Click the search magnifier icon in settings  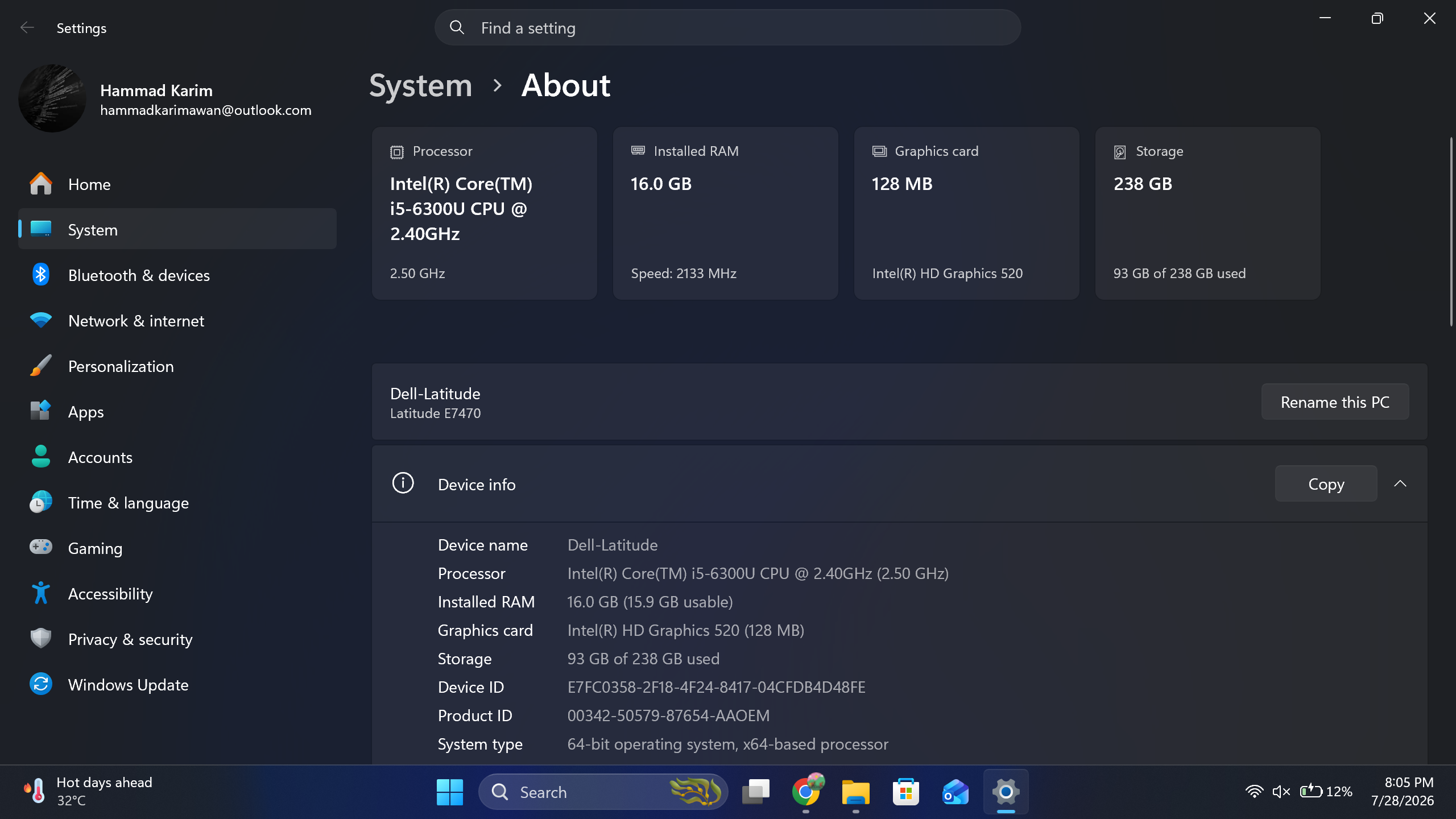(457, 27)
